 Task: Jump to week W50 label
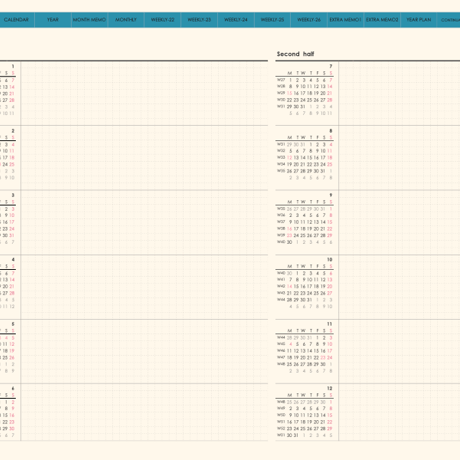pyautogui.click(x=281, y=415)
